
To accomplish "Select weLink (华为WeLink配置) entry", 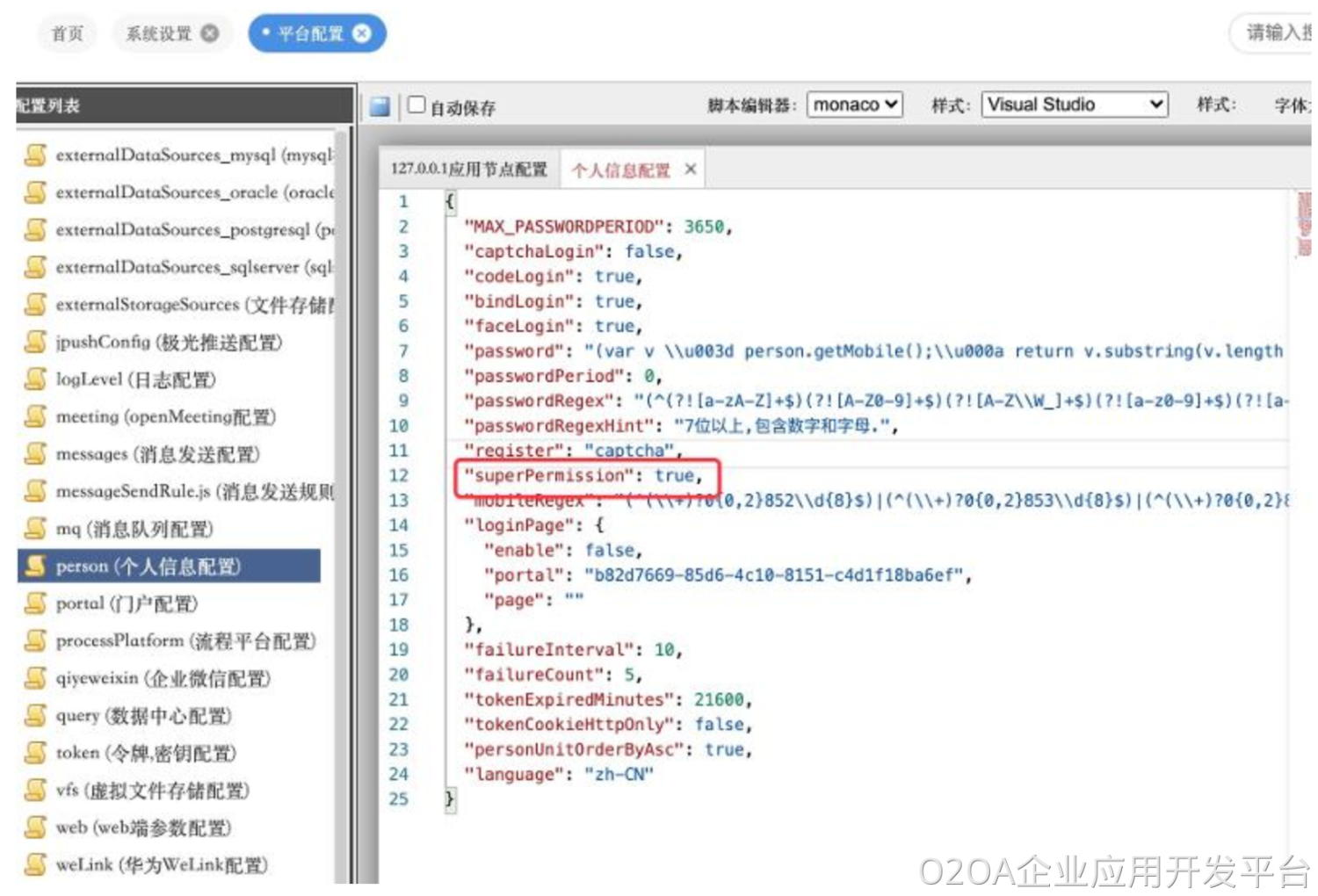I will click(161, 865).
